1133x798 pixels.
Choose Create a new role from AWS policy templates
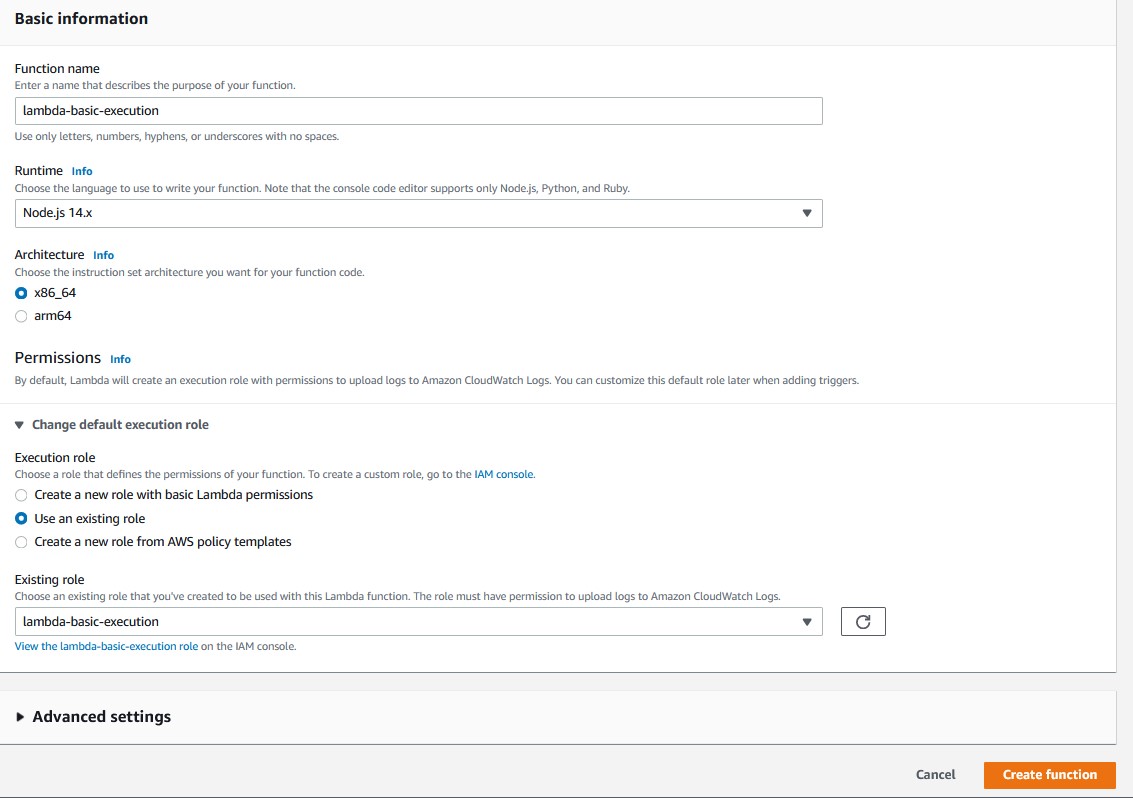pos(21,542)
